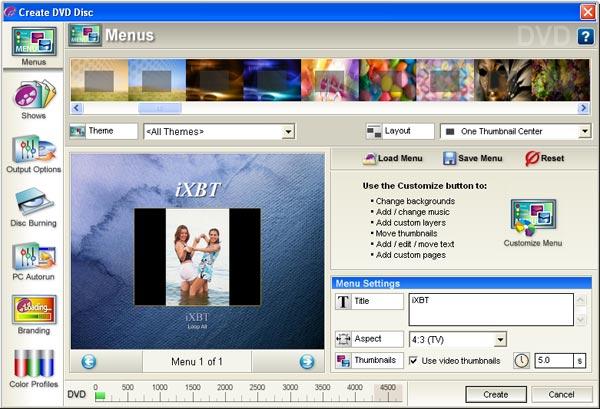600x409 pixels.
Task: Open the Disc Burning section
Action: (x=34, y=207)
